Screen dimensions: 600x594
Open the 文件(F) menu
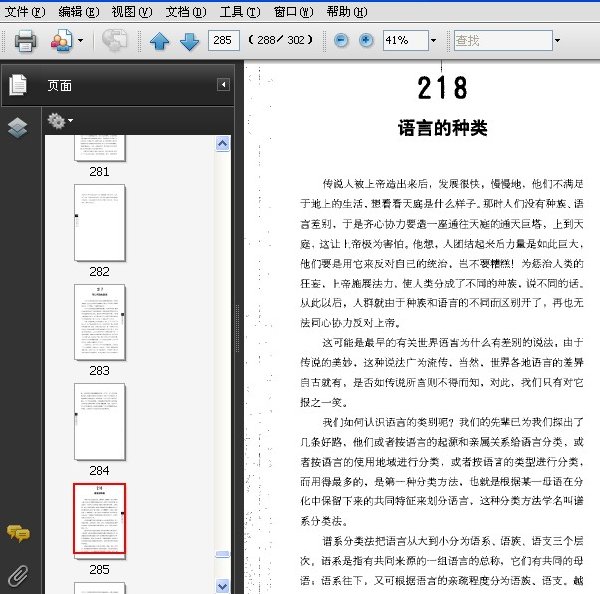pos(25,12)
